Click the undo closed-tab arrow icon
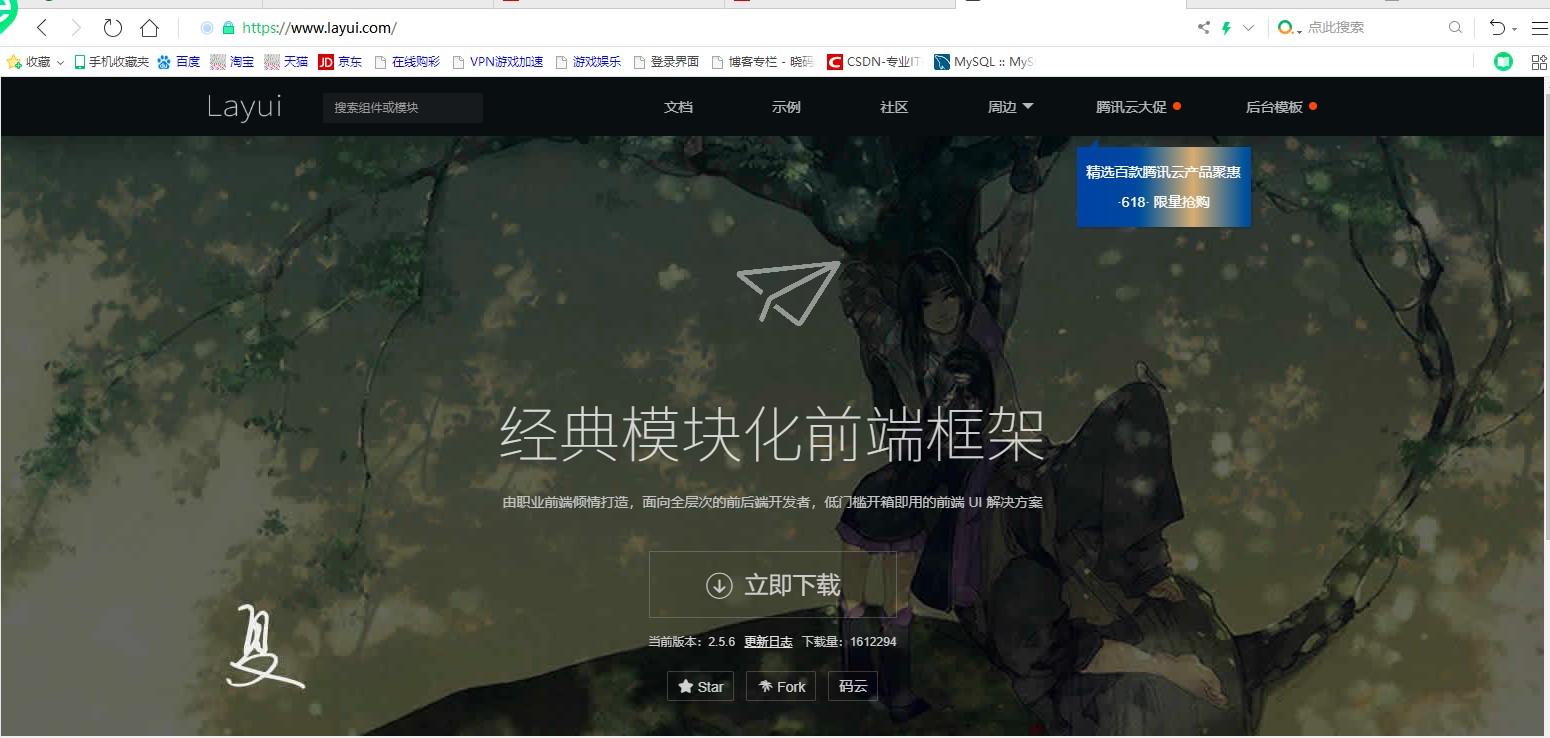This screenshot has width=1550, height=738. pyautogui.click(x=1497, y=28)
